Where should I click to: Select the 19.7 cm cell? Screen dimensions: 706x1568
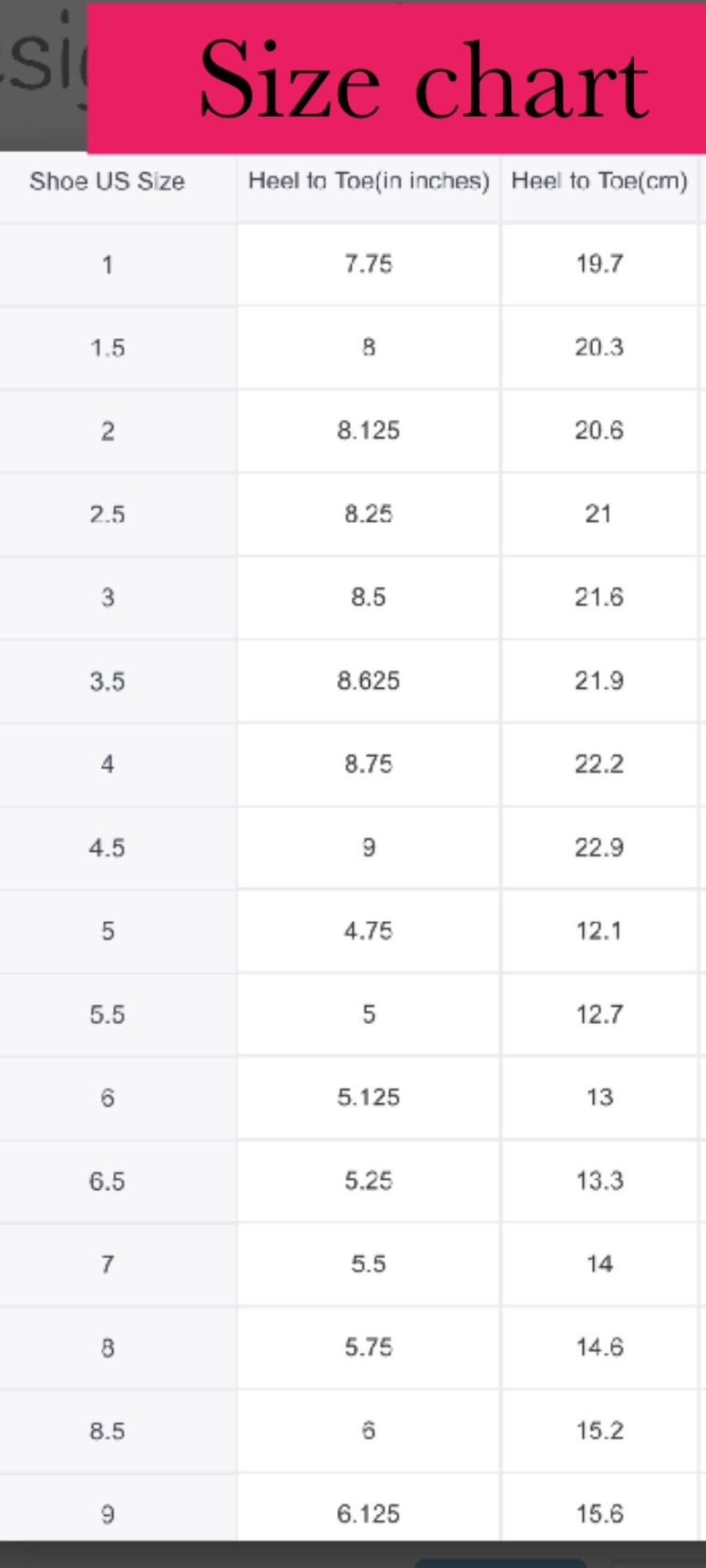tap(599, 264)
